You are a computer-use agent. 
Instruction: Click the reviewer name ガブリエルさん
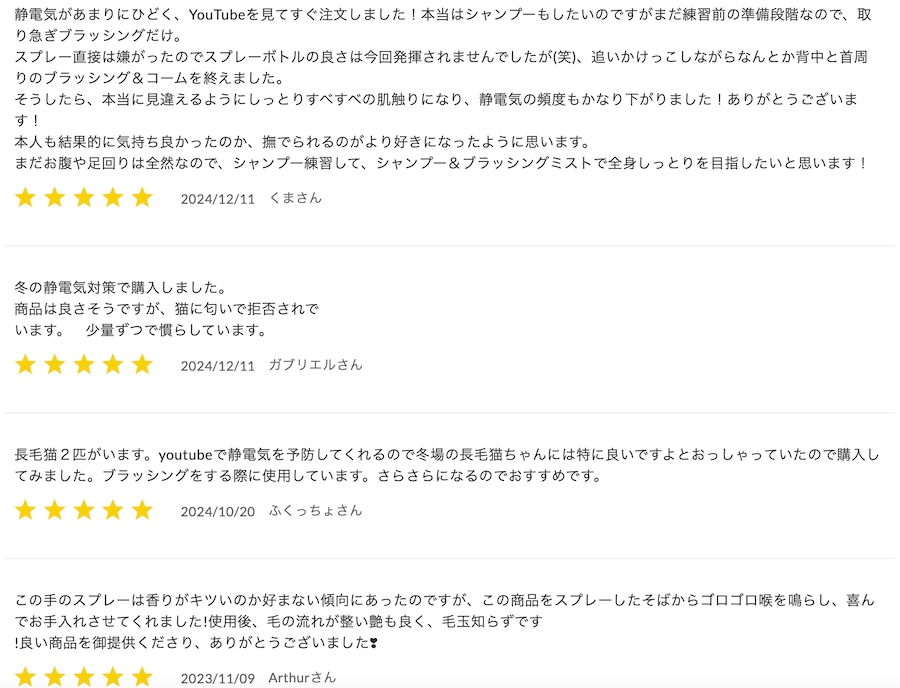316,366
